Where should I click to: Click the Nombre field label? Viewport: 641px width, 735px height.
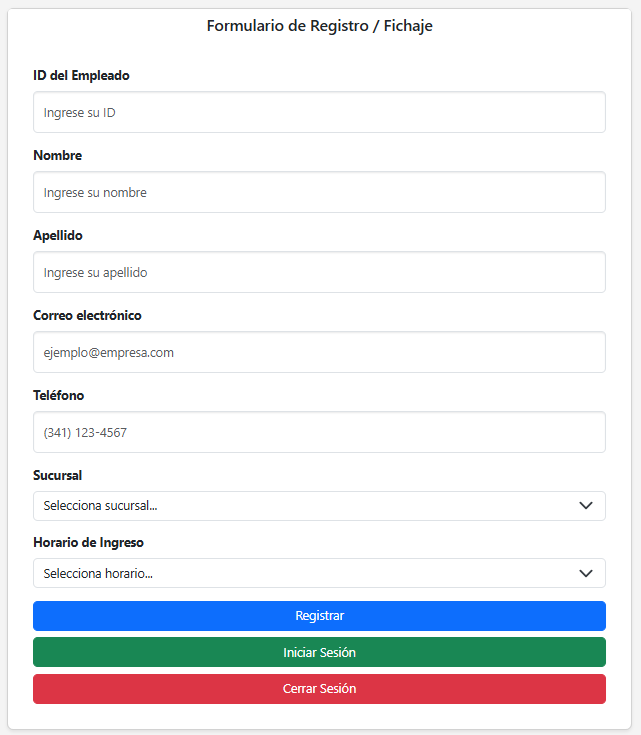pyautogui.click(x=57, y=156)
